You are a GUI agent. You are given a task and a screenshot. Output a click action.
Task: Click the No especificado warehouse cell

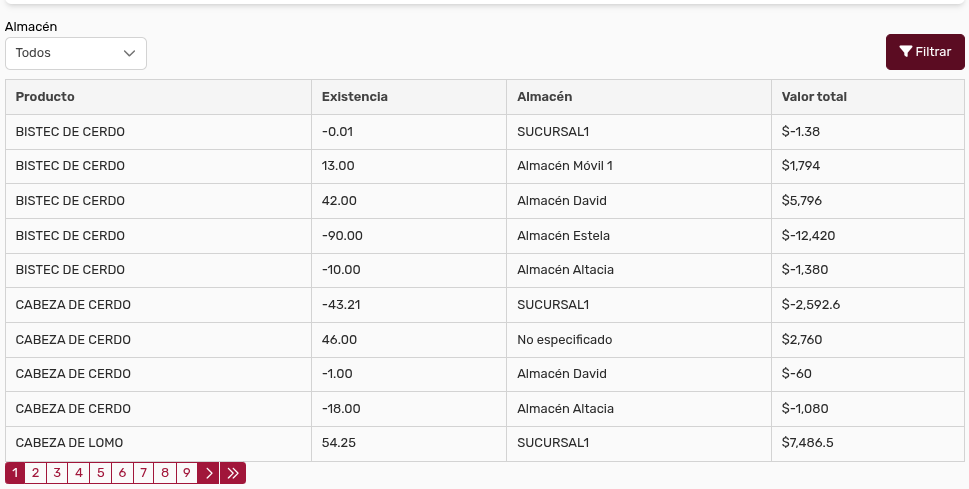(564, 340)
